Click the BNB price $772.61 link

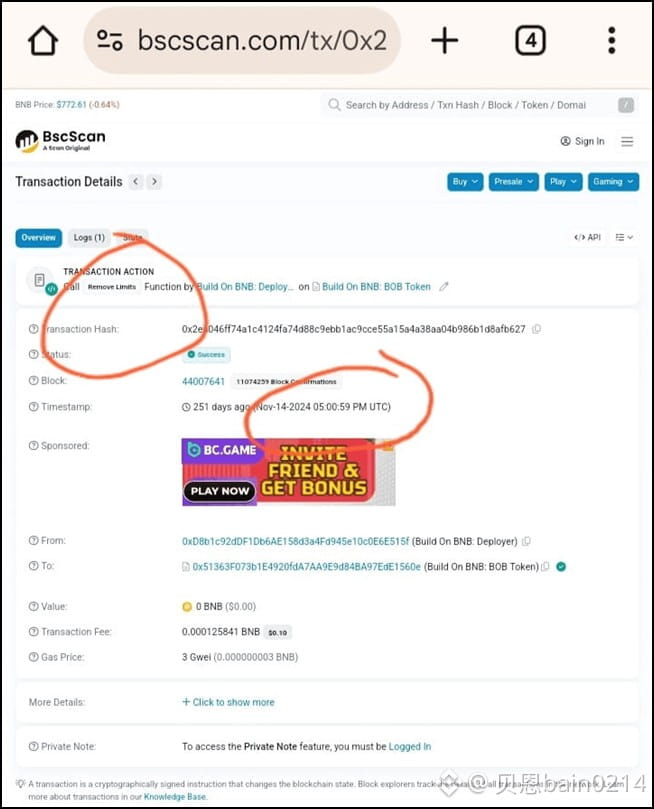pos(71,105)
